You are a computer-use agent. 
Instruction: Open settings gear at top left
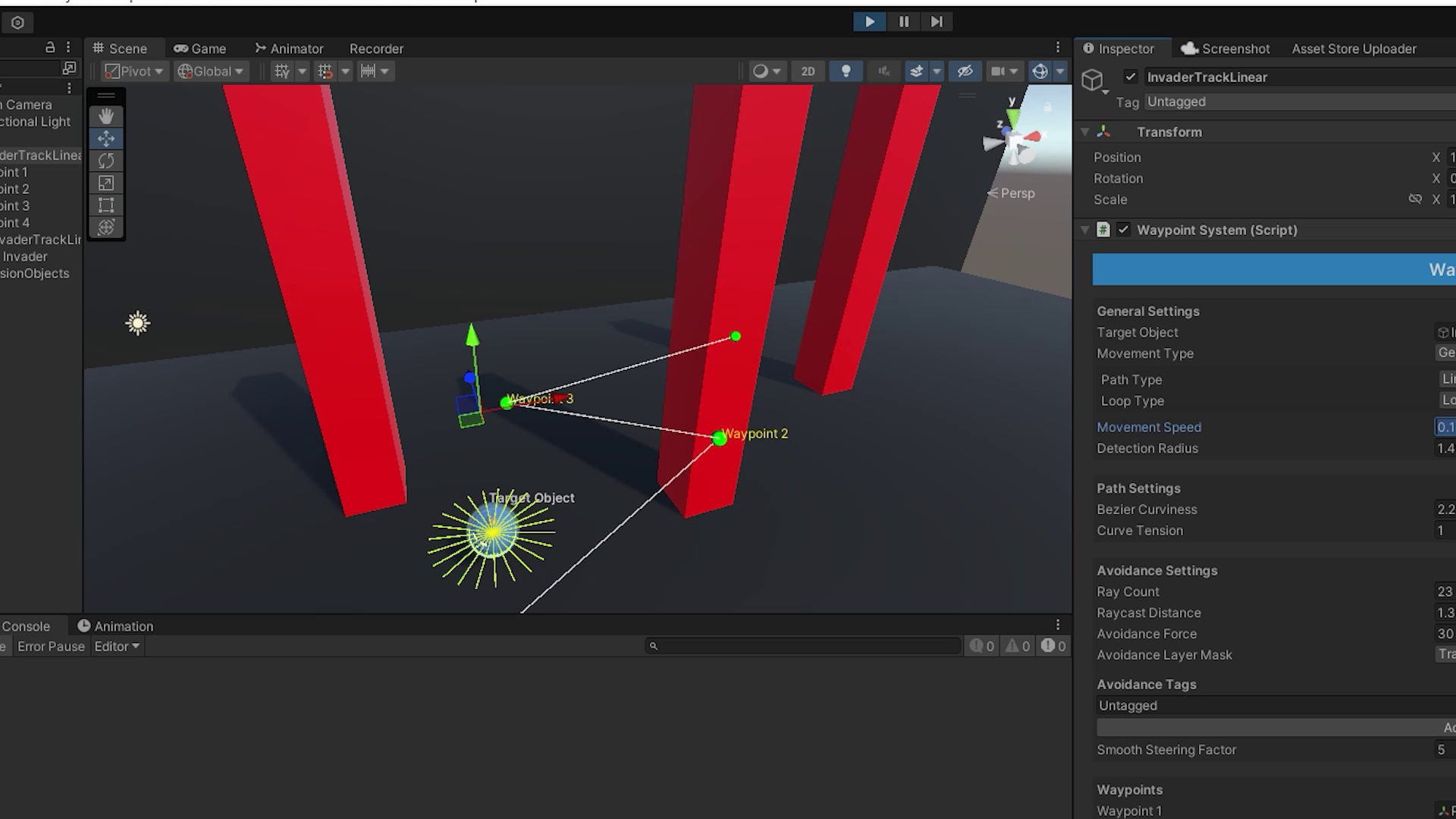point(17,23)
